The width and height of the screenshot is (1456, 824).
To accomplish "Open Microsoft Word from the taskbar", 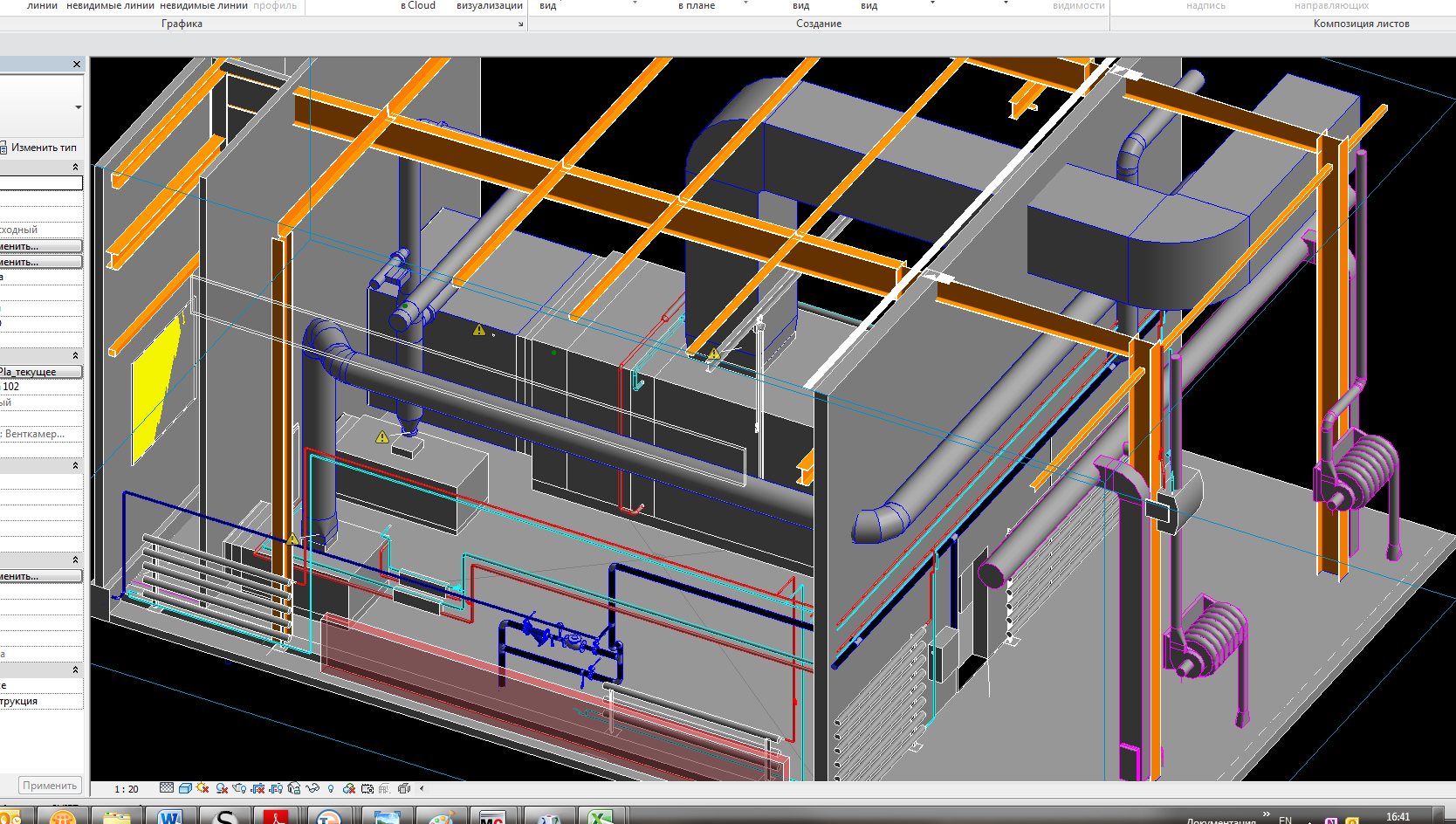I will [x=170, y=817].
